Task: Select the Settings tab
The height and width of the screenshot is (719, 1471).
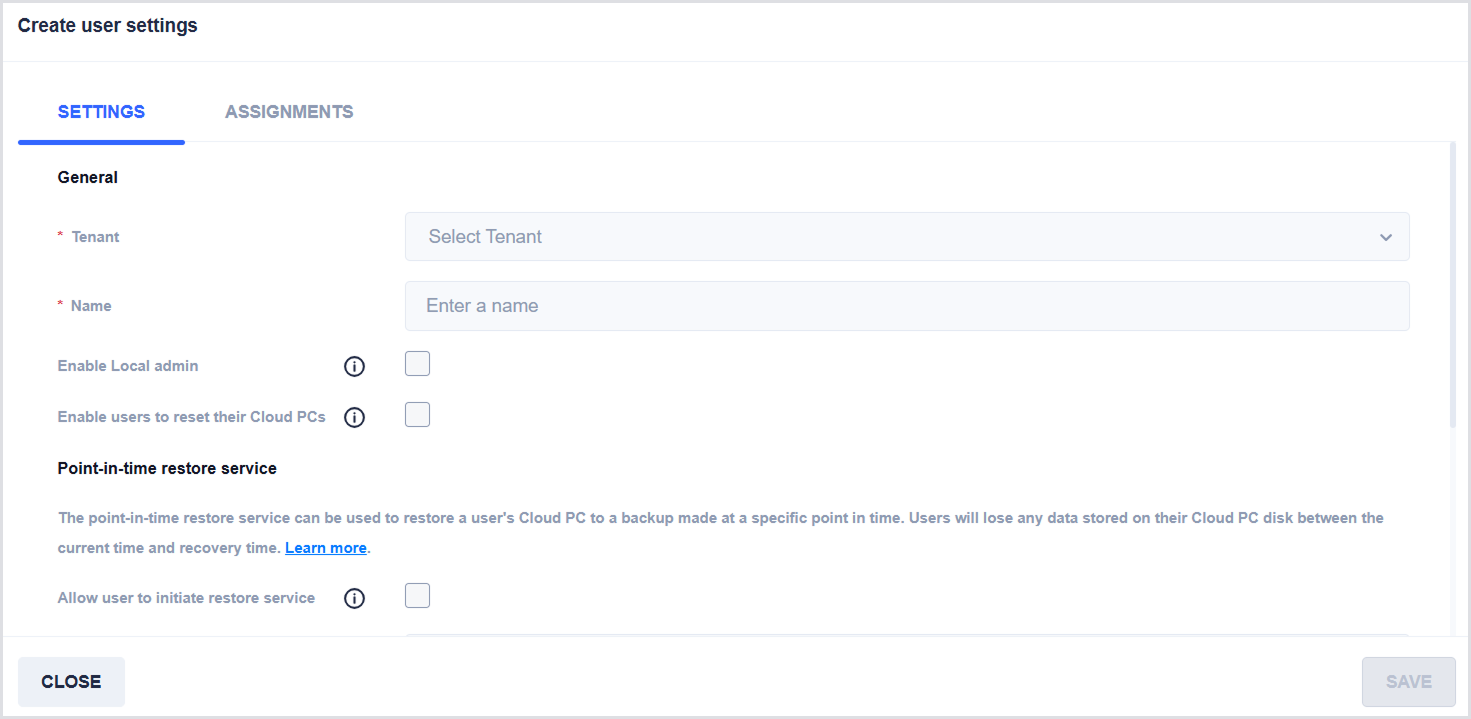Action: 101,112
